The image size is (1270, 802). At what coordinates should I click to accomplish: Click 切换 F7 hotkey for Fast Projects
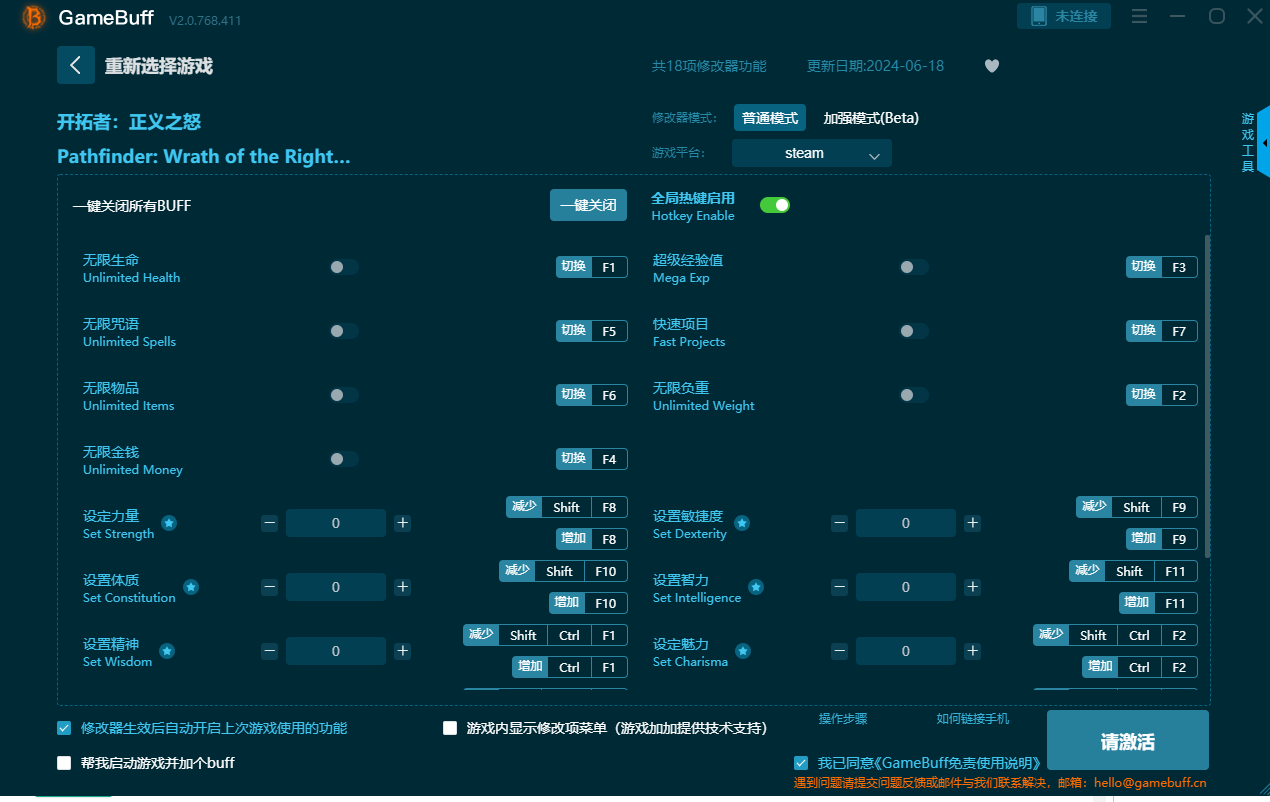click(x=1162, y=331)
